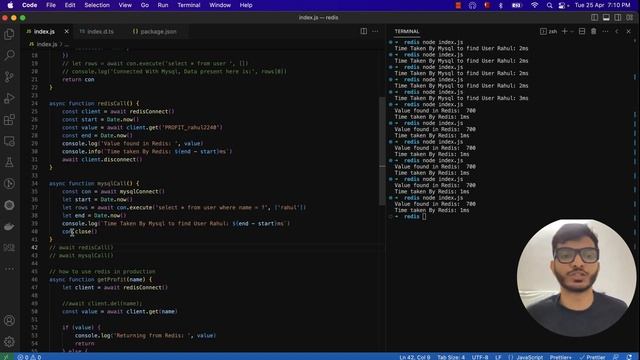640x360 pixels.
Task: Select the zsh terminal instance
Action: click(549, 31)
